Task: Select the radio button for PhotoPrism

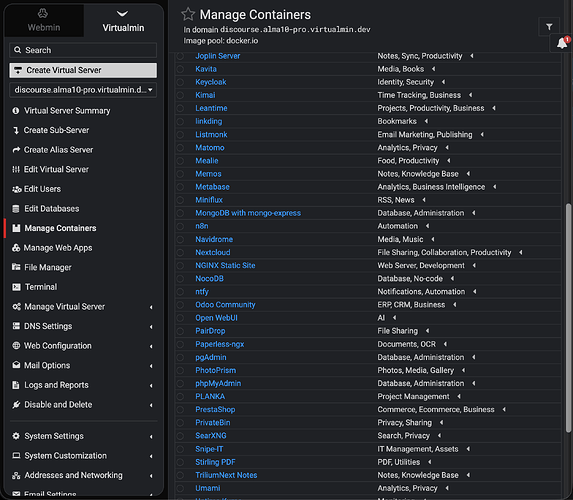Action: (180, 371)
